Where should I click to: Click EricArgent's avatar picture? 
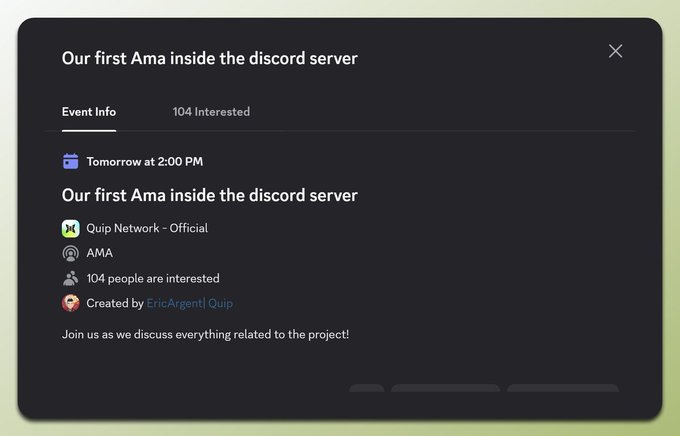71,303
